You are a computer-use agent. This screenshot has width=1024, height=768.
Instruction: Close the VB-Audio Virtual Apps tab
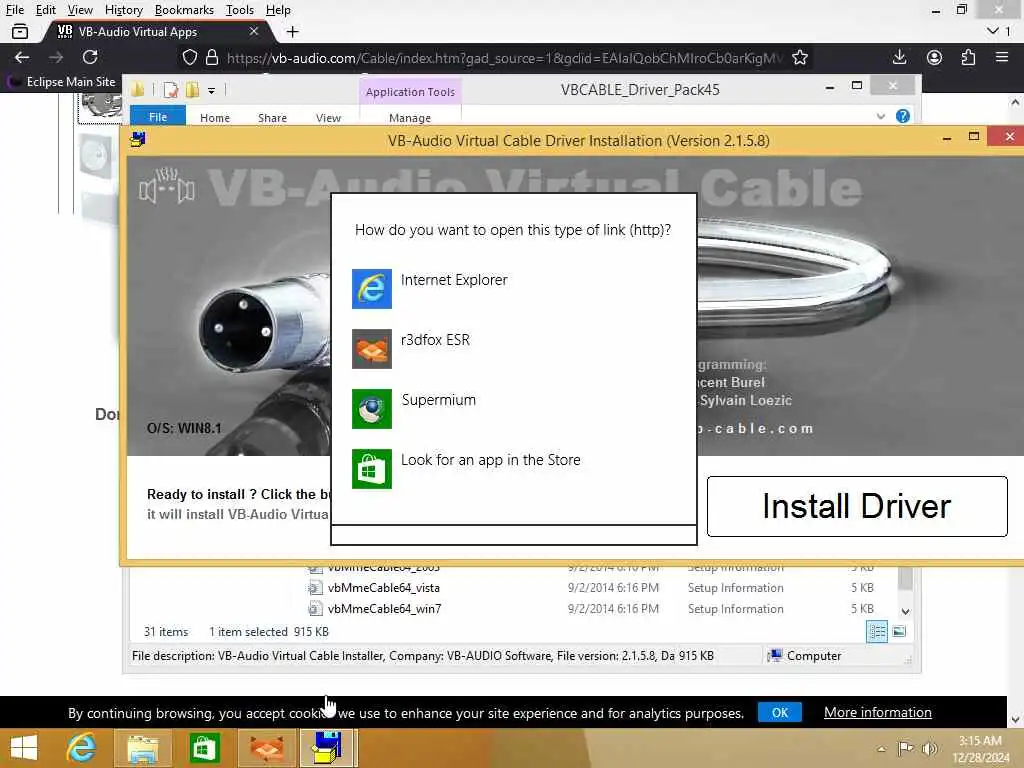click(x=254, y=31)
